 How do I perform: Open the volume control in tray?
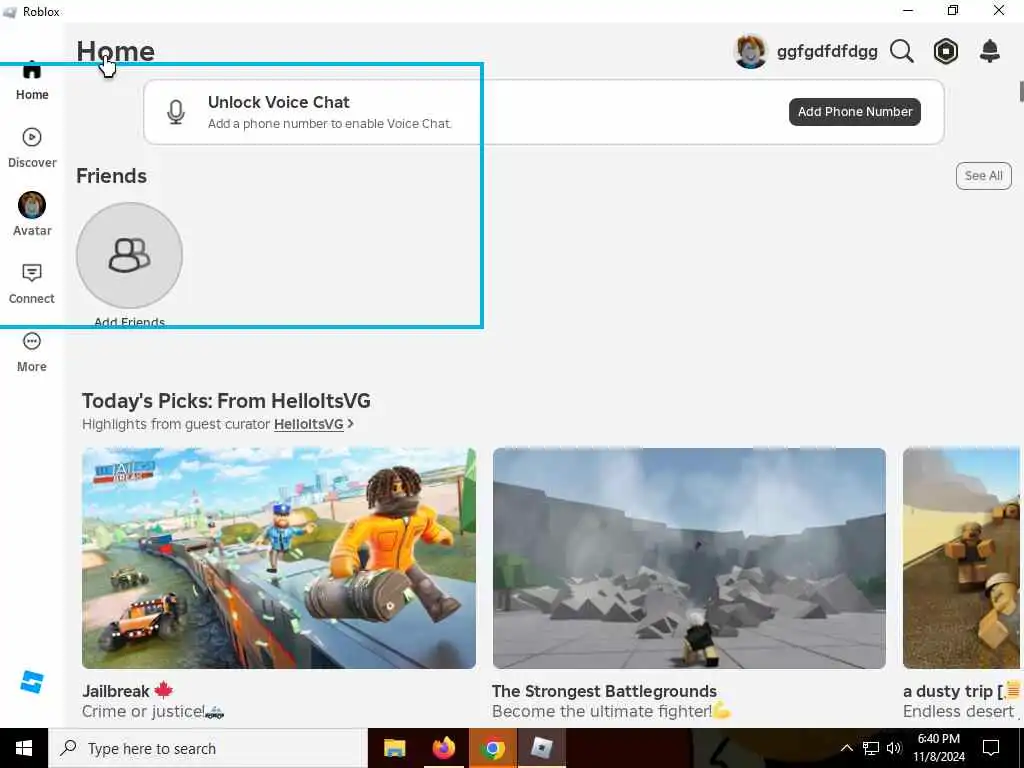click(894, 748)
